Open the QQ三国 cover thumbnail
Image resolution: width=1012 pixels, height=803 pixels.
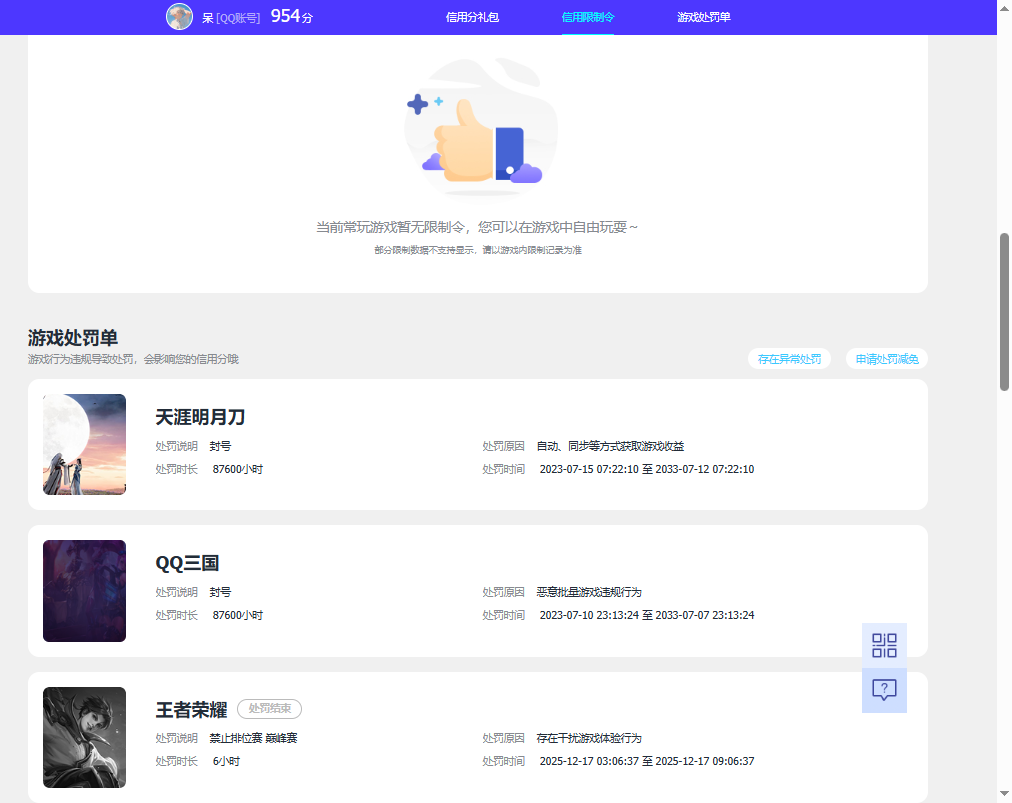pos(85,591)
